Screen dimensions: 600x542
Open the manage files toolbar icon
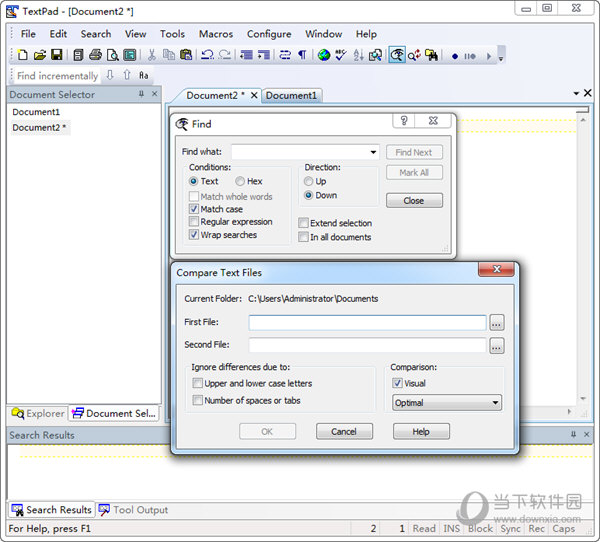coord(78,55)
